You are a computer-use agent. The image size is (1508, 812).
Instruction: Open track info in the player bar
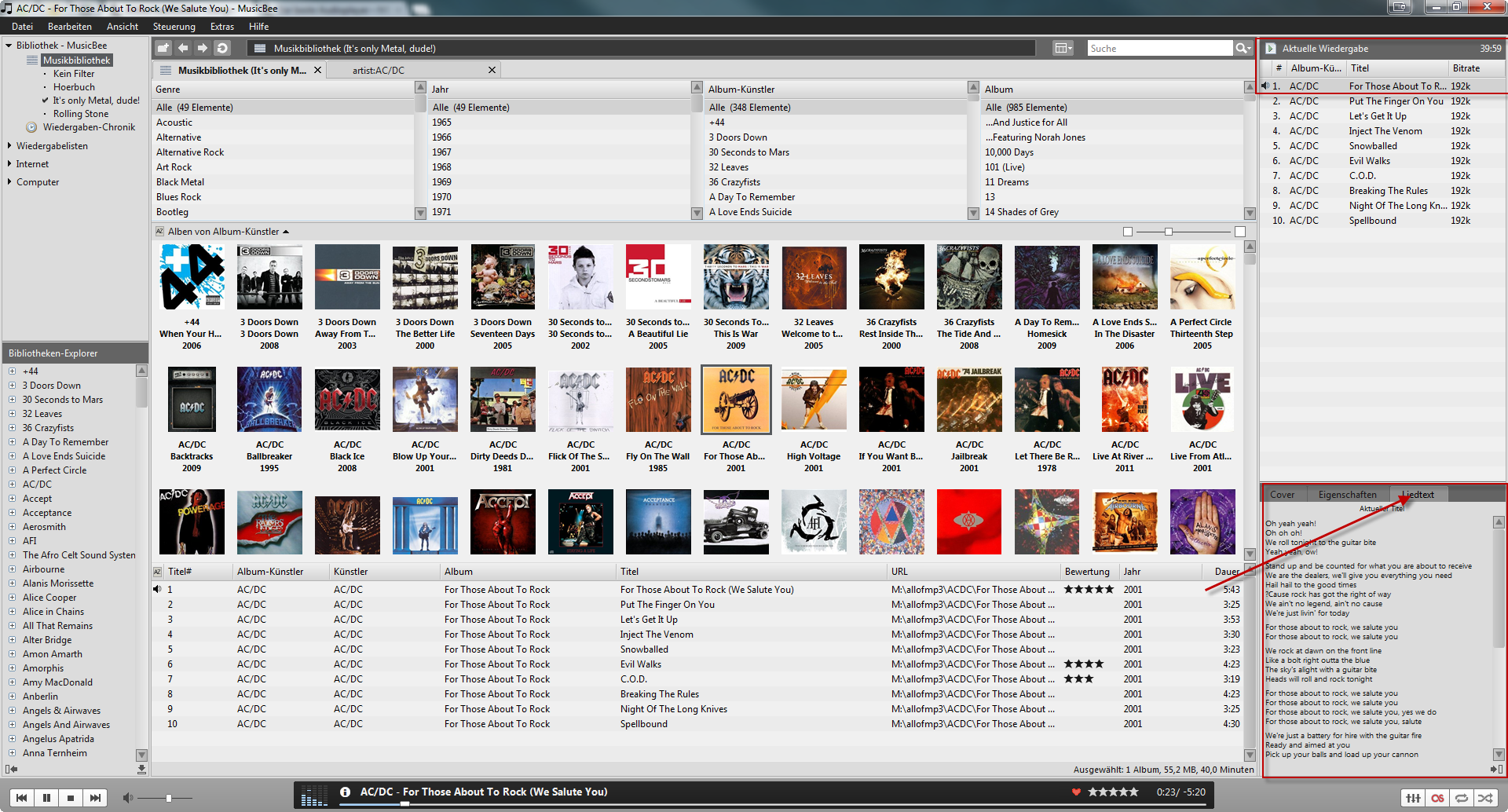pyautogui.click(x=345, y=792)
